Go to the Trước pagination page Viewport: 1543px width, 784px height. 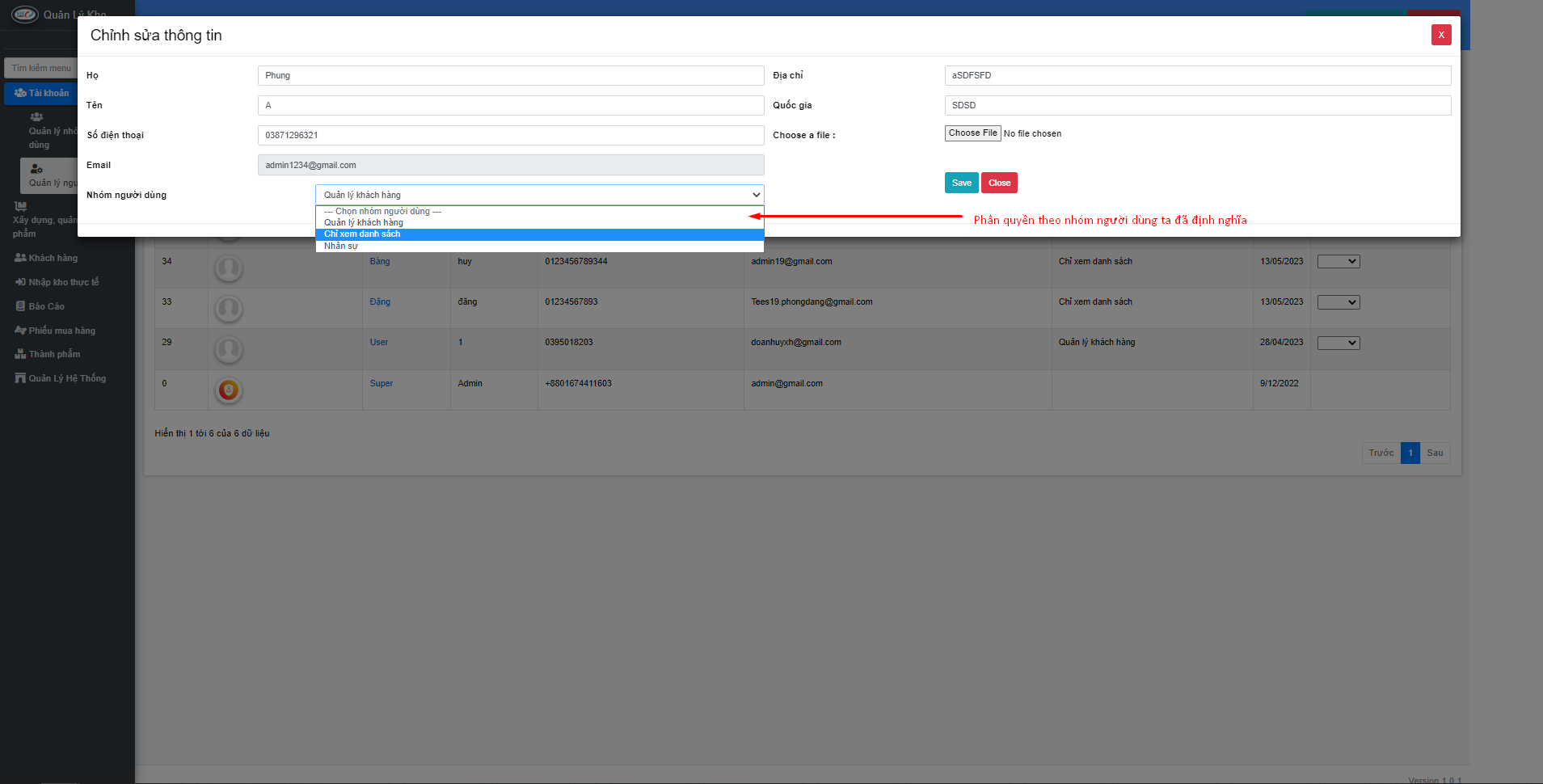pyautogui.click(x=1381, y=453)
